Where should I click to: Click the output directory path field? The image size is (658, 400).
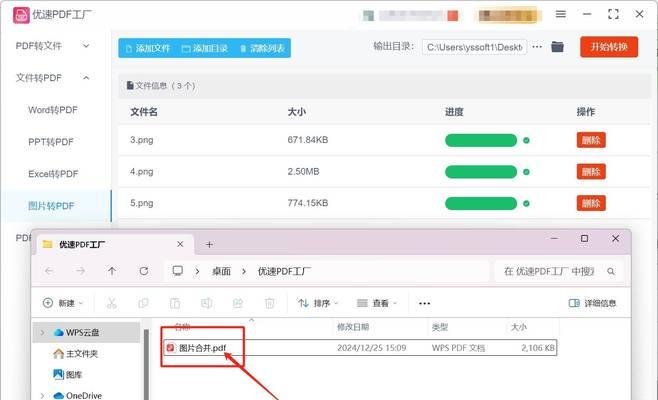(474, 47)
